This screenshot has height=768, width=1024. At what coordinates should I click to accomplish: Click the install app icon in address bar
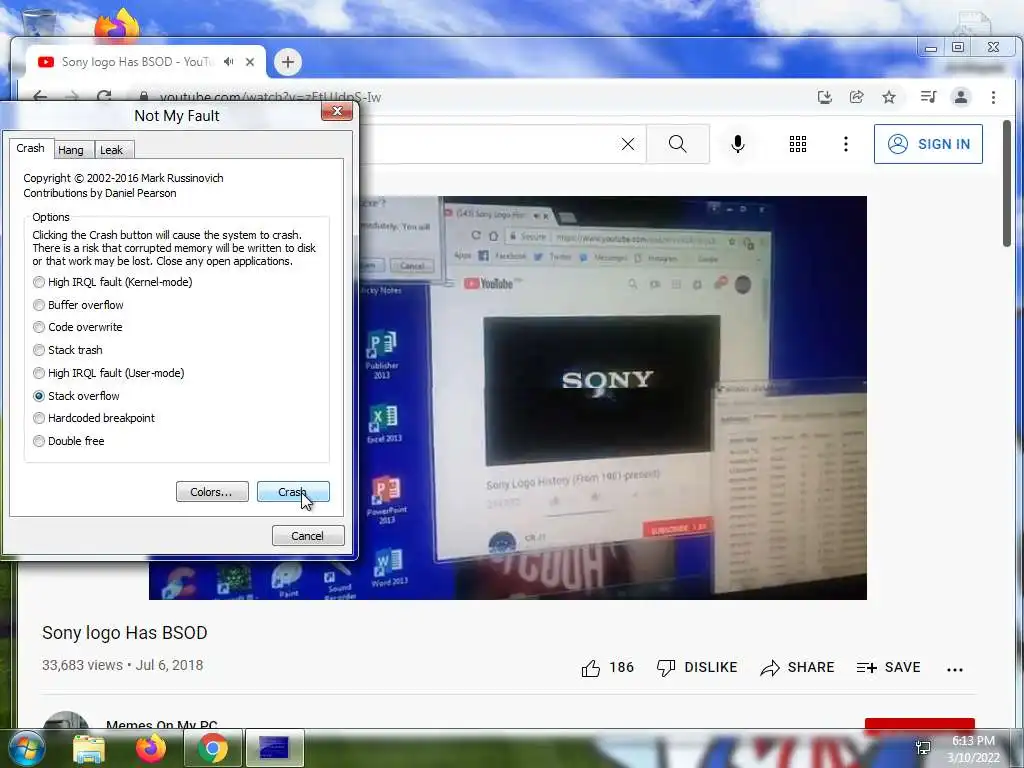point(825,97)
